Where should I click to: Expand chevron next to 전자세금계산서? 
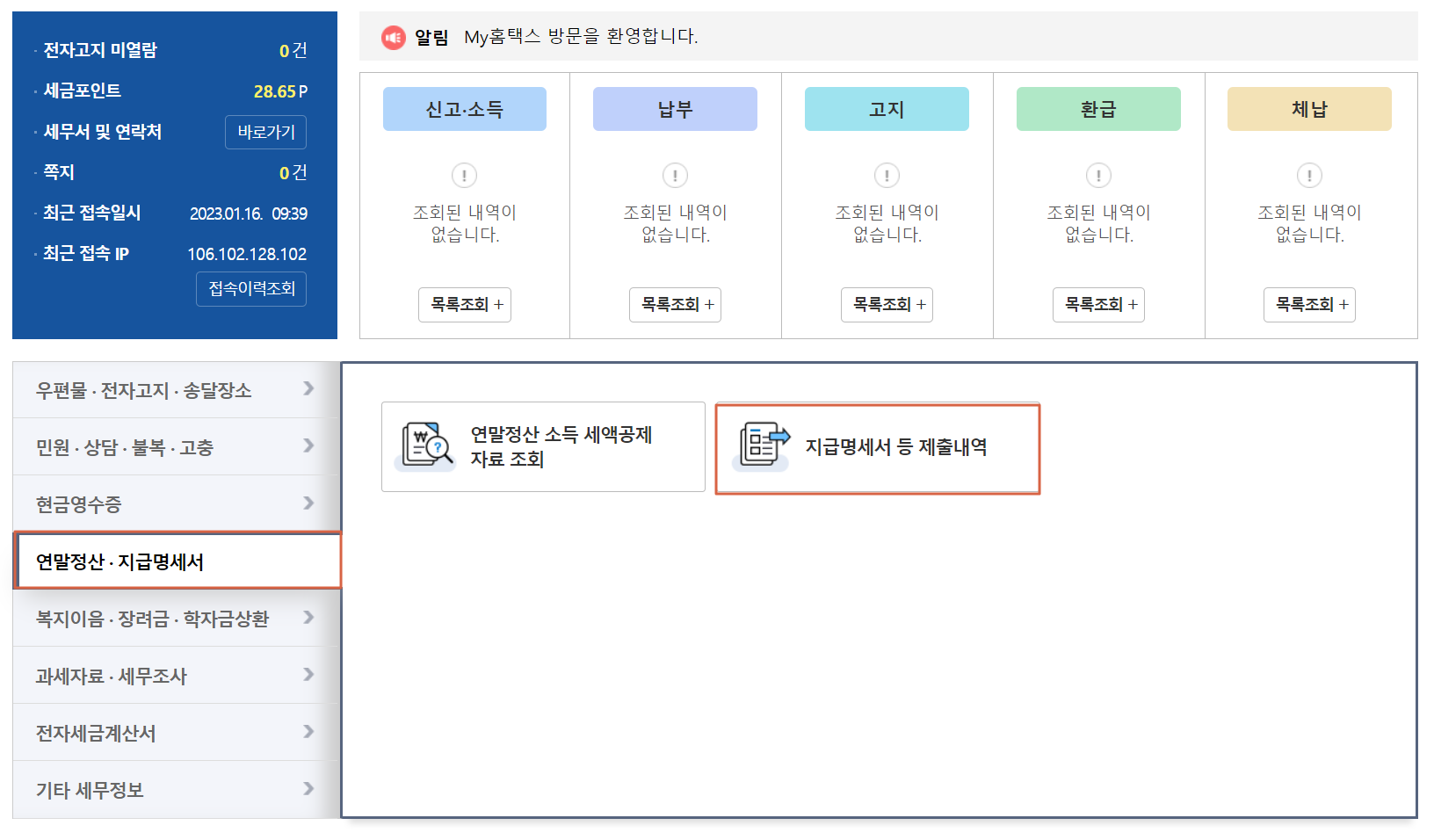point(308,731)
